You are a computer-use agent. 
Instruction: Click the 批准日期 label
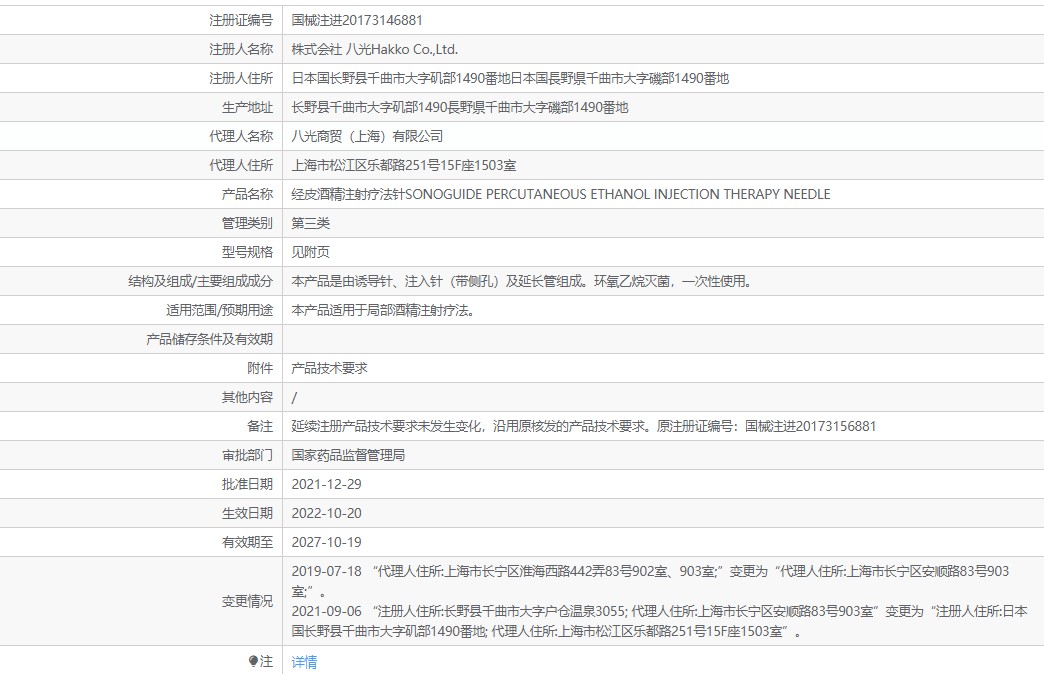[x=247, y=484]
